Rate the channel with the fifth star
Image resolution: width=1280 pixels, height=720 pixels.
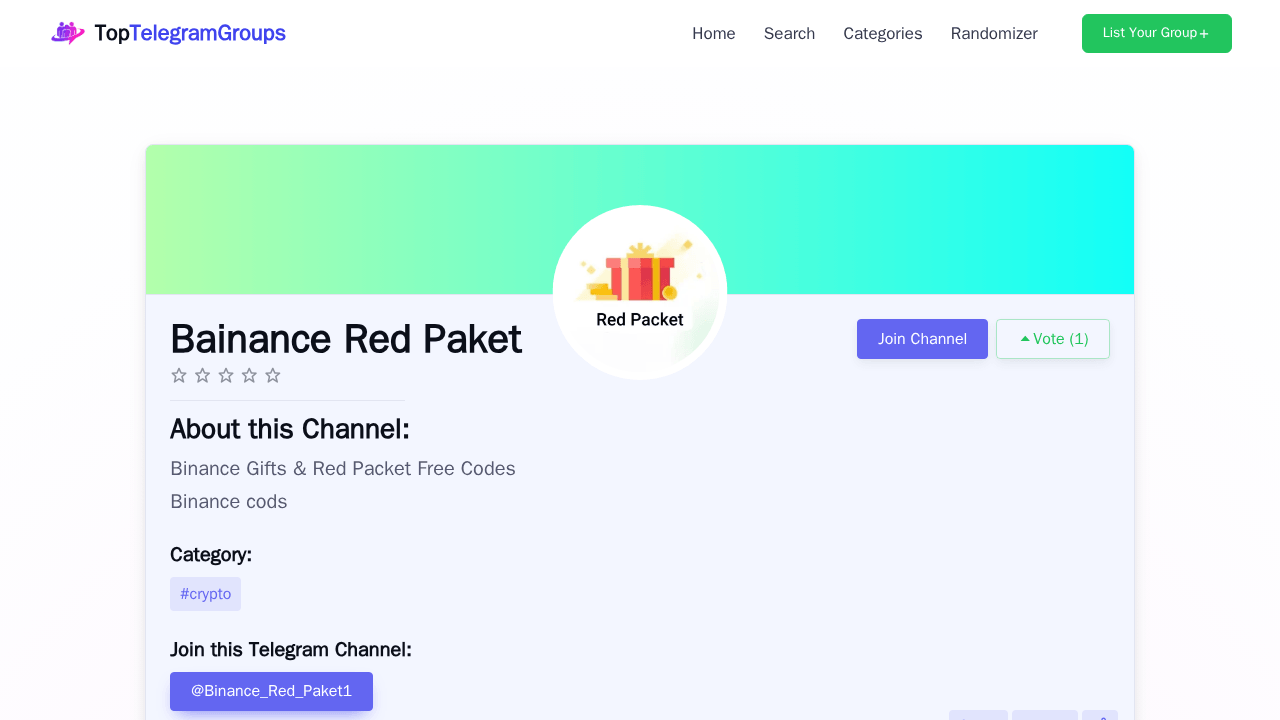273,375
